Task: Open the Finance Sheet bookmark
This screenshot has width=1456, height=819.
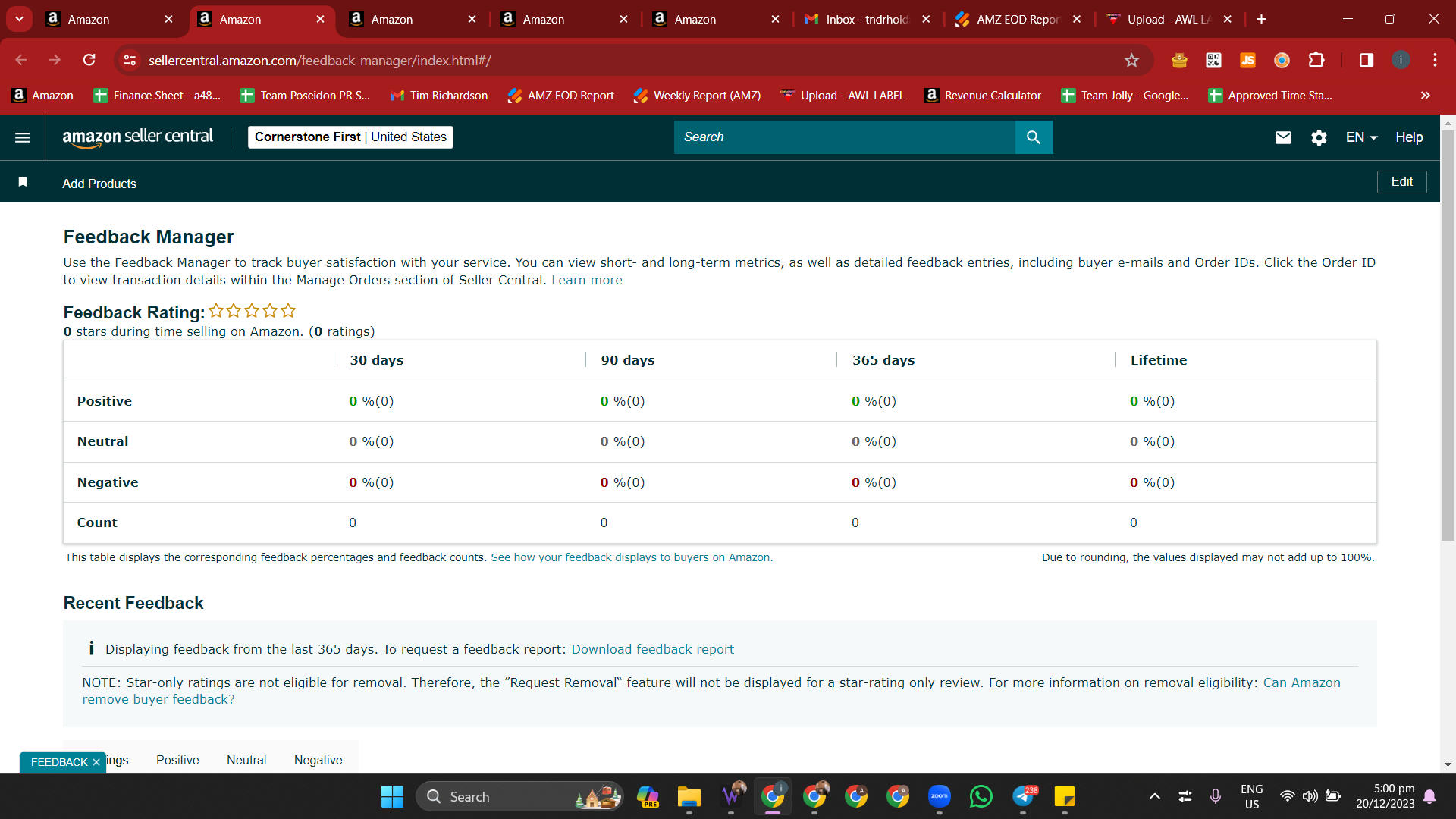Action: pos(157,96)
